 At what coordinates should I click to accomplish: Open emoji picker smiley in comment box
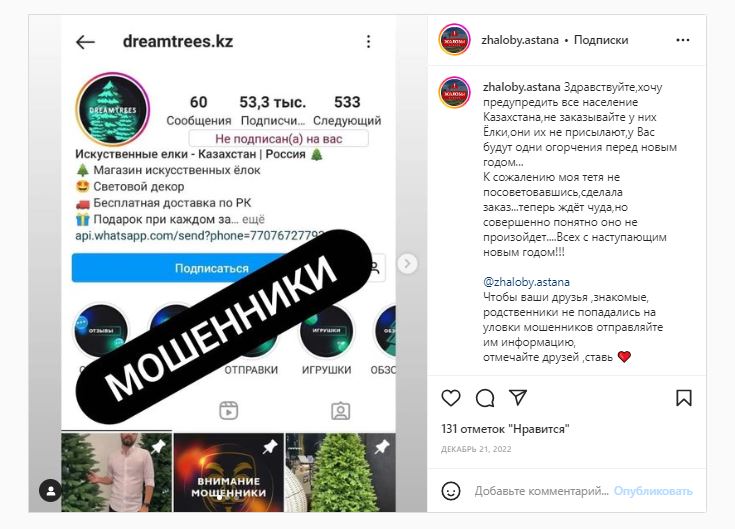click(451, 491)
